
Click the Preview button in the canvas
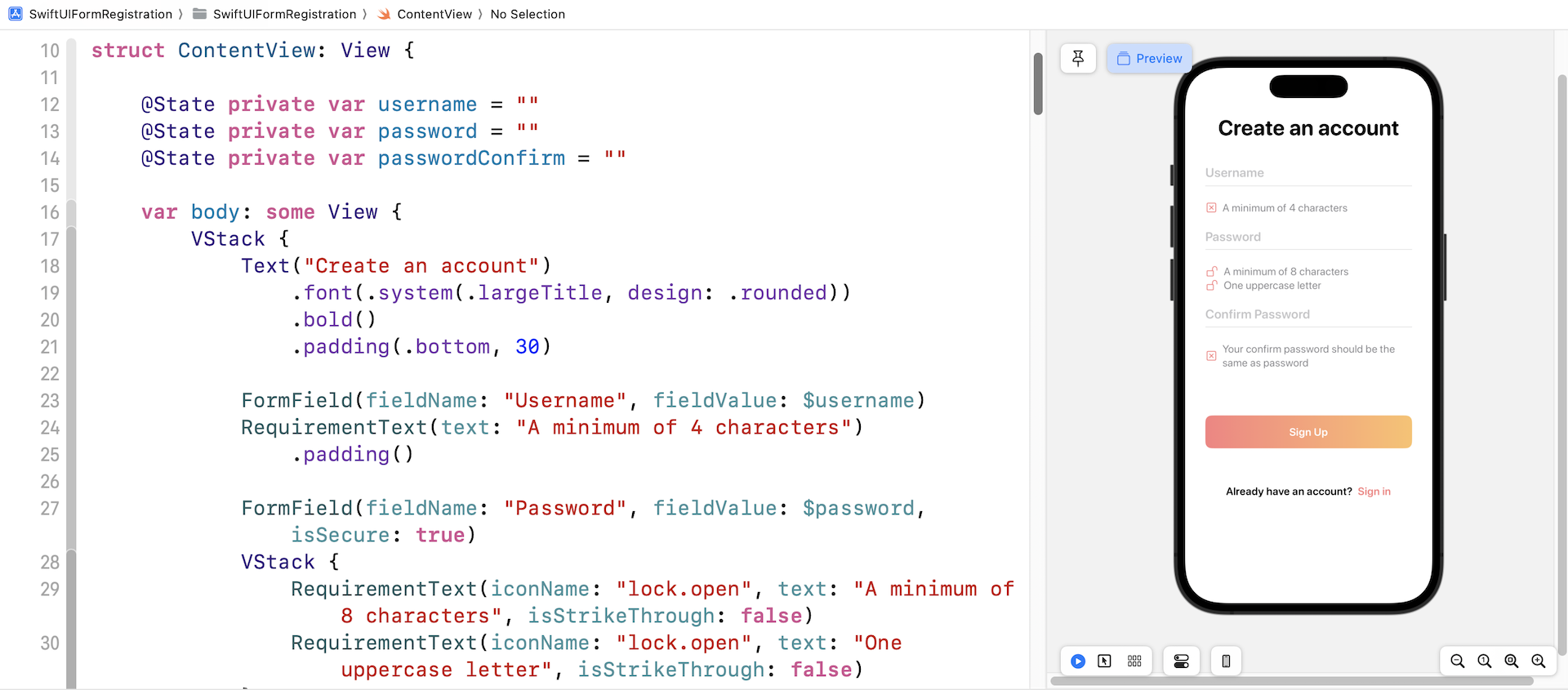click(x=1149, y=58)
